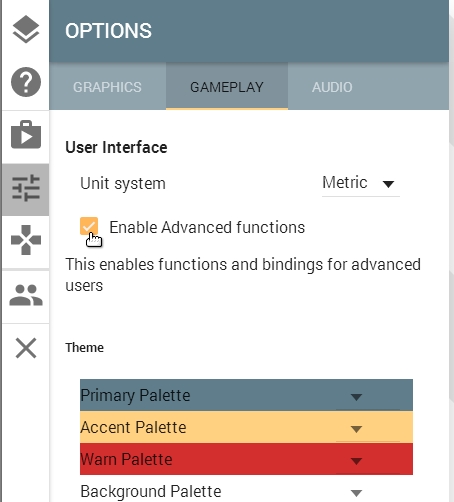Uncheck Enable Advanced functions checkbox

tap(89, 226)
